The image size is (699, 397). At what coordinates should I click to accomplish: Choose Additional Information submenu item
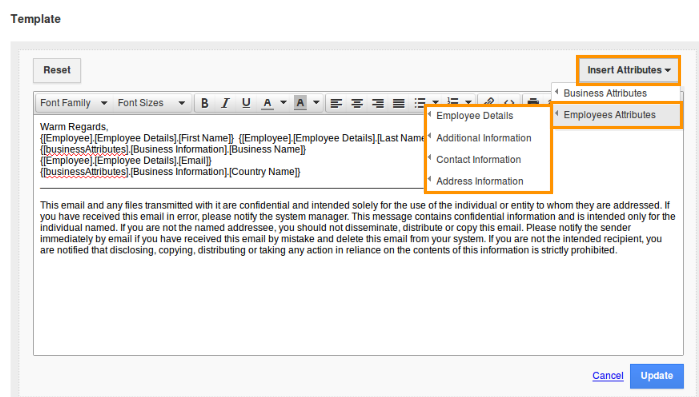(489, 138)
